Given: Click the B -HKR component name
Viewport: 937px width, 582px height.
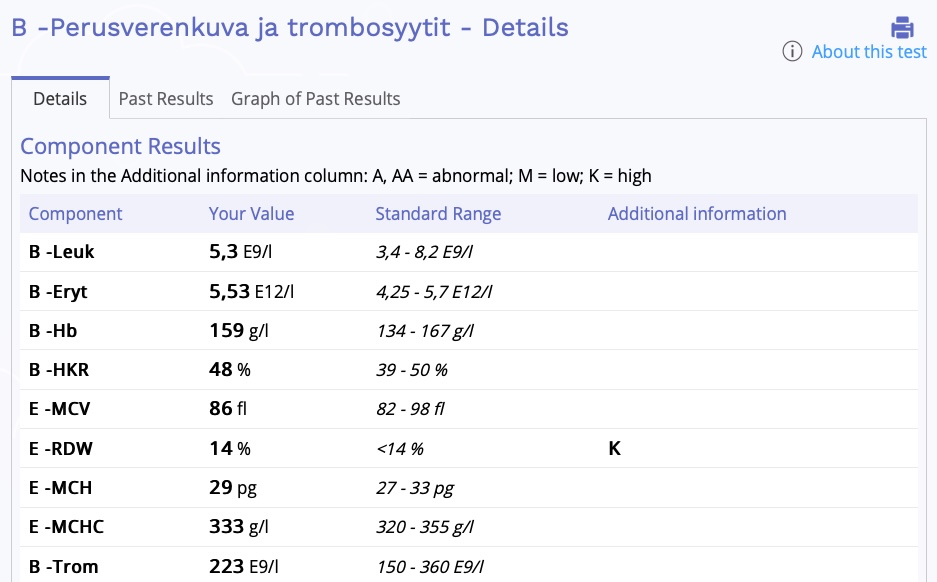Looking at the screenshot, I should point(59,370).
